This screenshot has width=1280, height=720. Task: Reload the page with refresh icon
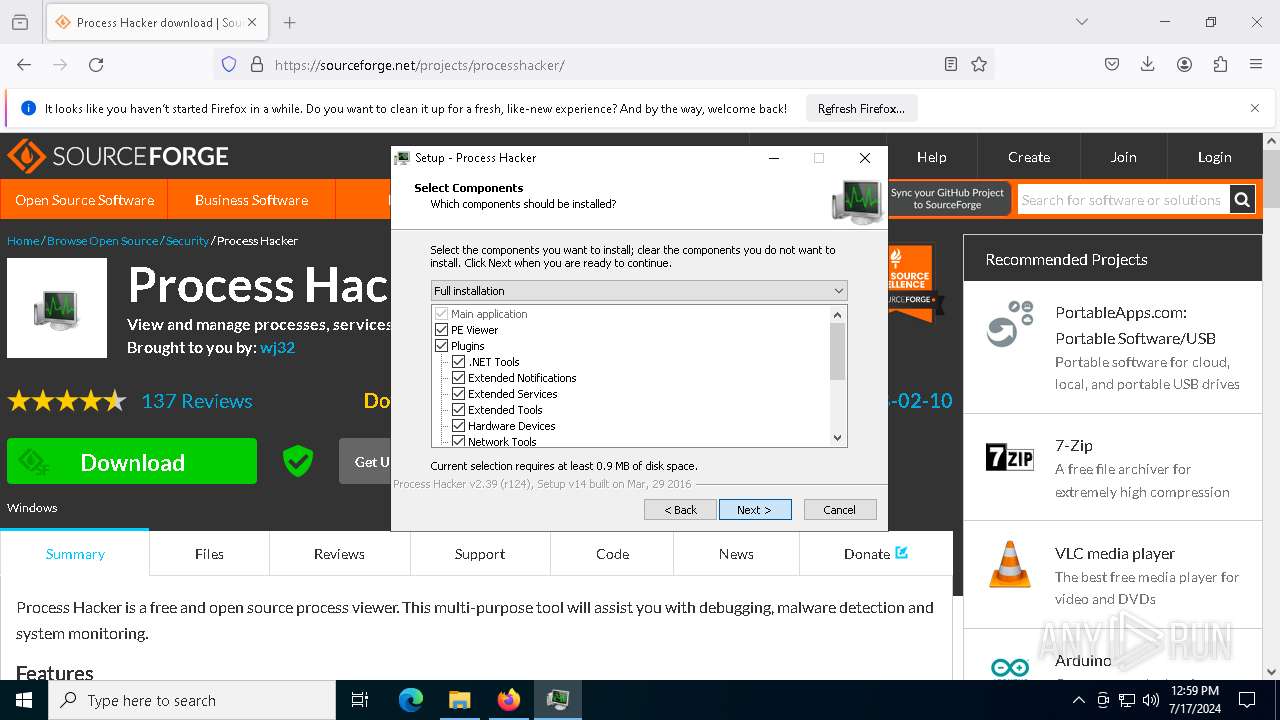tap(96, 64)
